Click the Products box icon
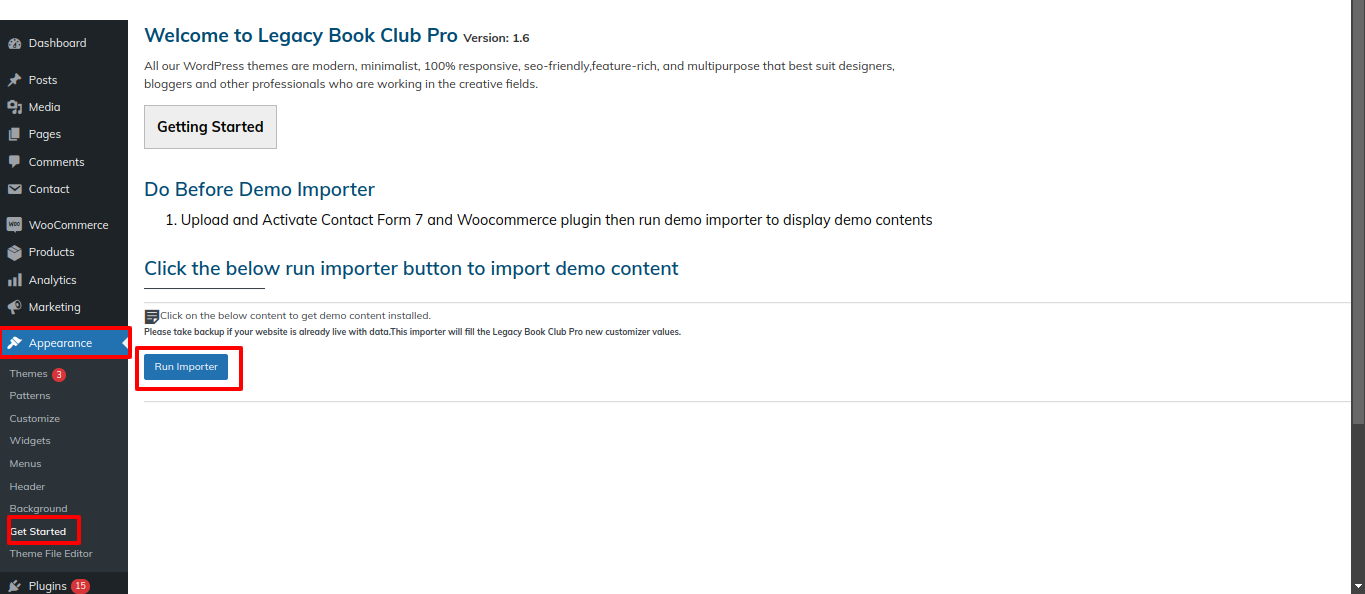The image size is (1365, 594). [x=14, y=252]
